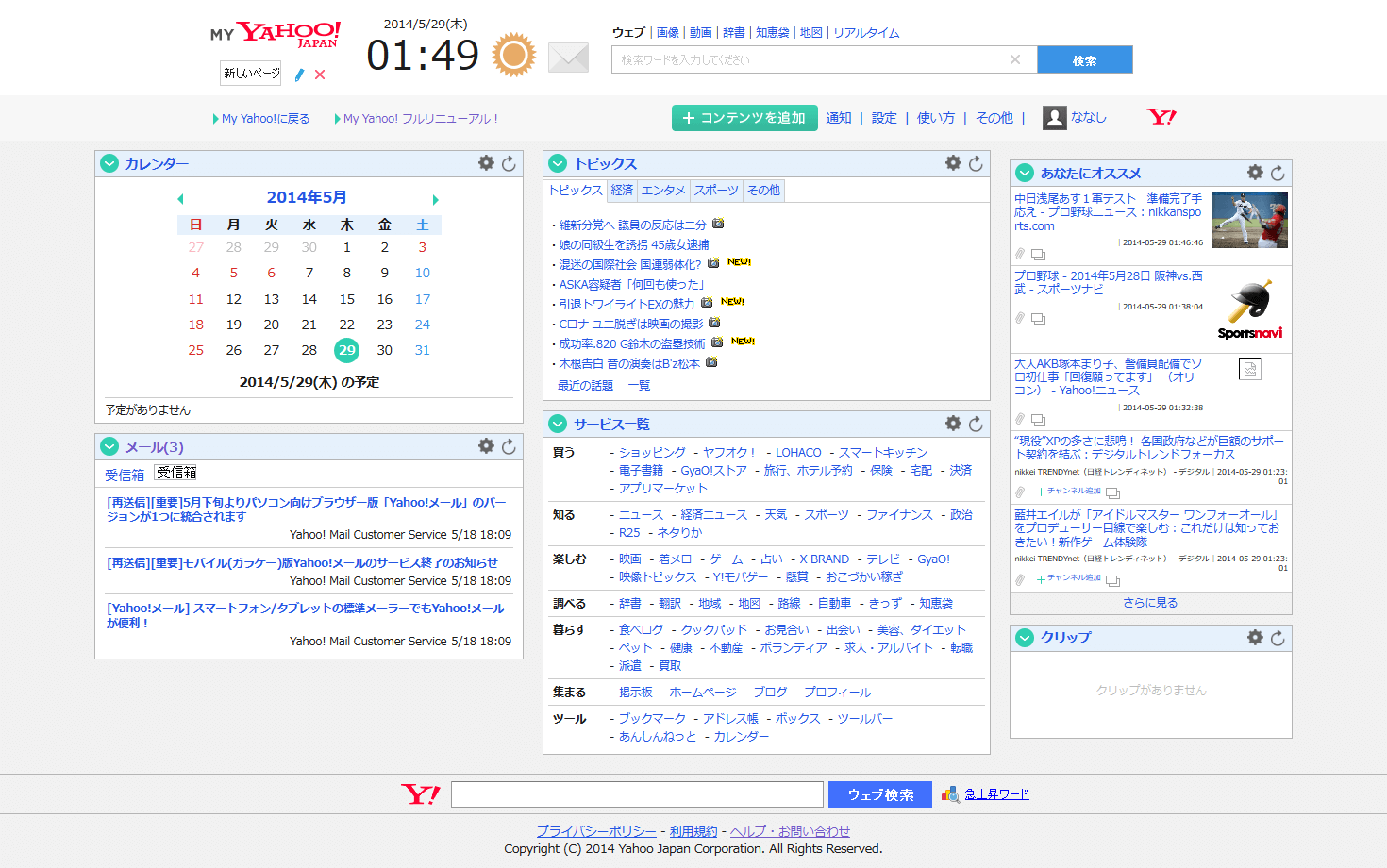Collapse the recommendations widget
The width and height of the screenshot is (1387, 868).
tap(1025, 173)
